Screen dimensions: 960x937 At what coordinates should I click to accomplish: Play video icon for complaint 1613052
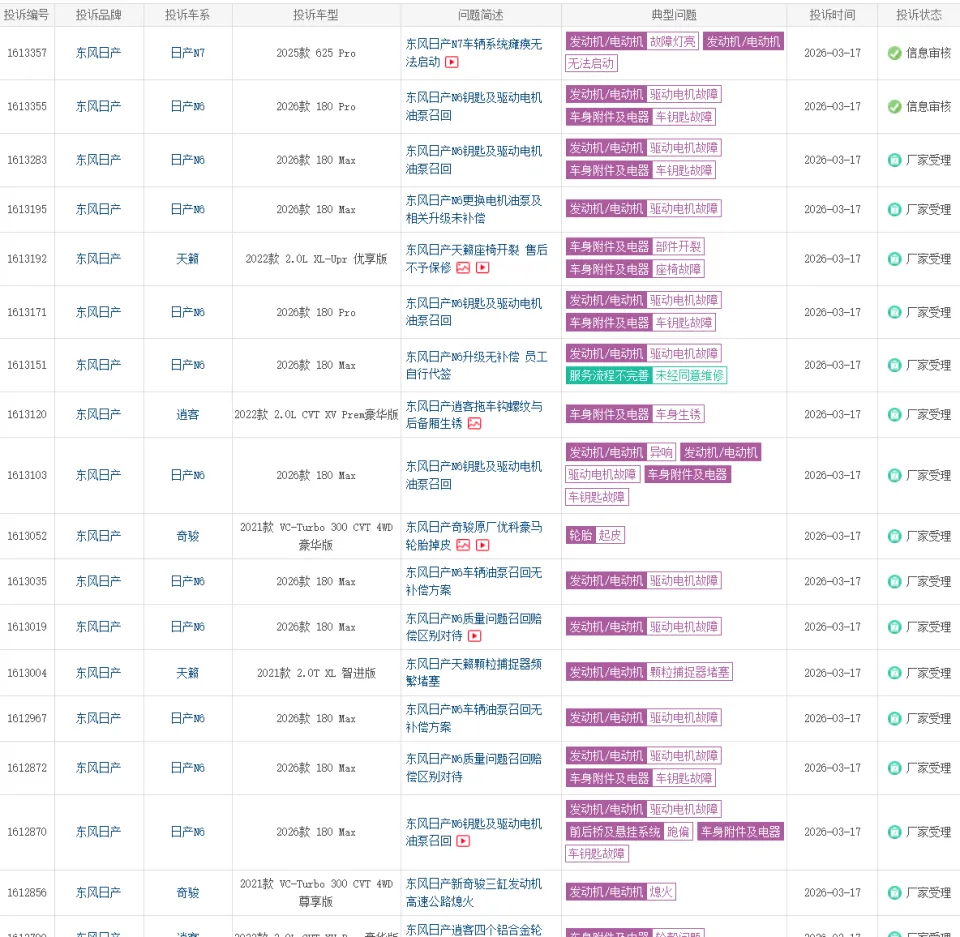pos(482,545)
